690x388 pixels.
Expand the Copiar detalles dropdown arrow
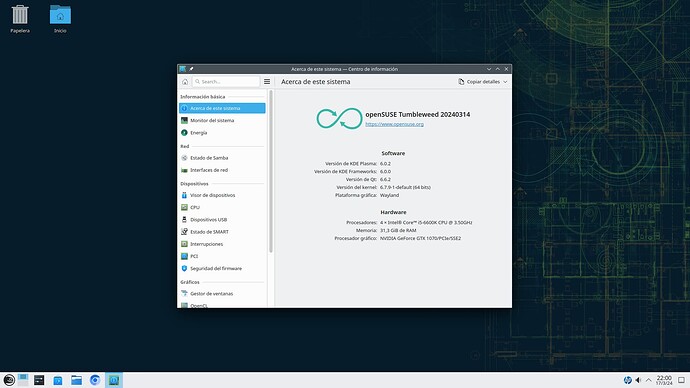[505, 82]
